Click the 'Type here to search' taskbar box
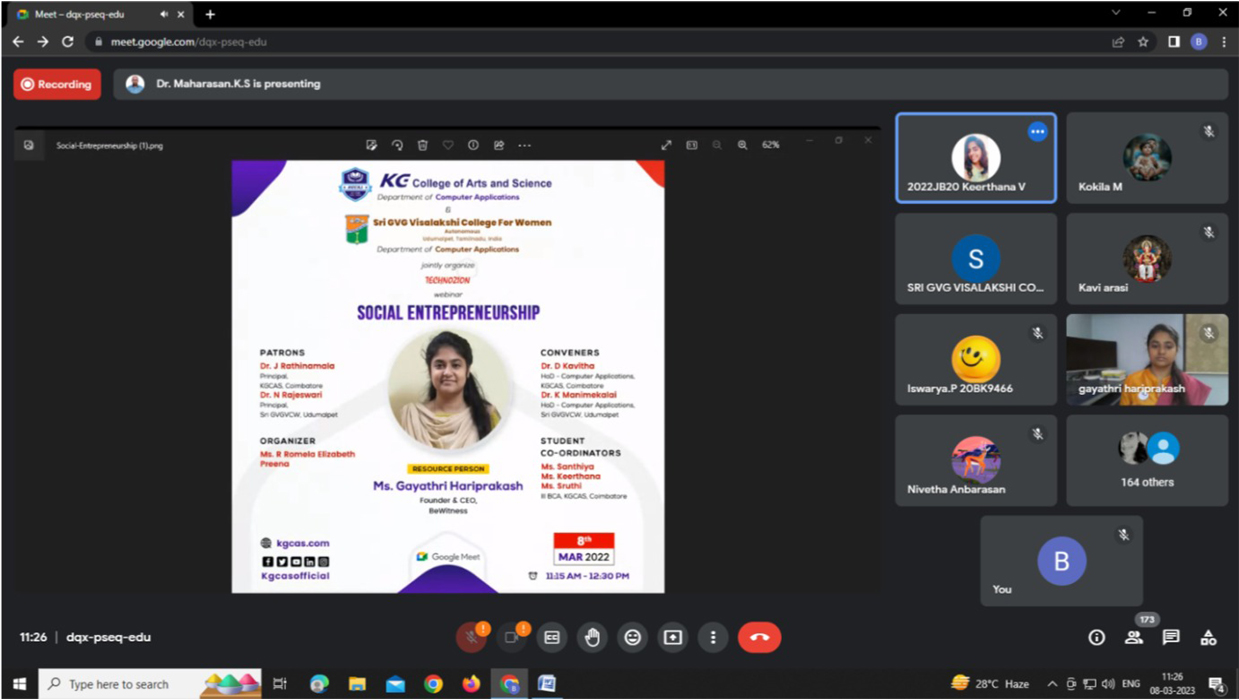The image size is (1239, 700). point(150,684)
